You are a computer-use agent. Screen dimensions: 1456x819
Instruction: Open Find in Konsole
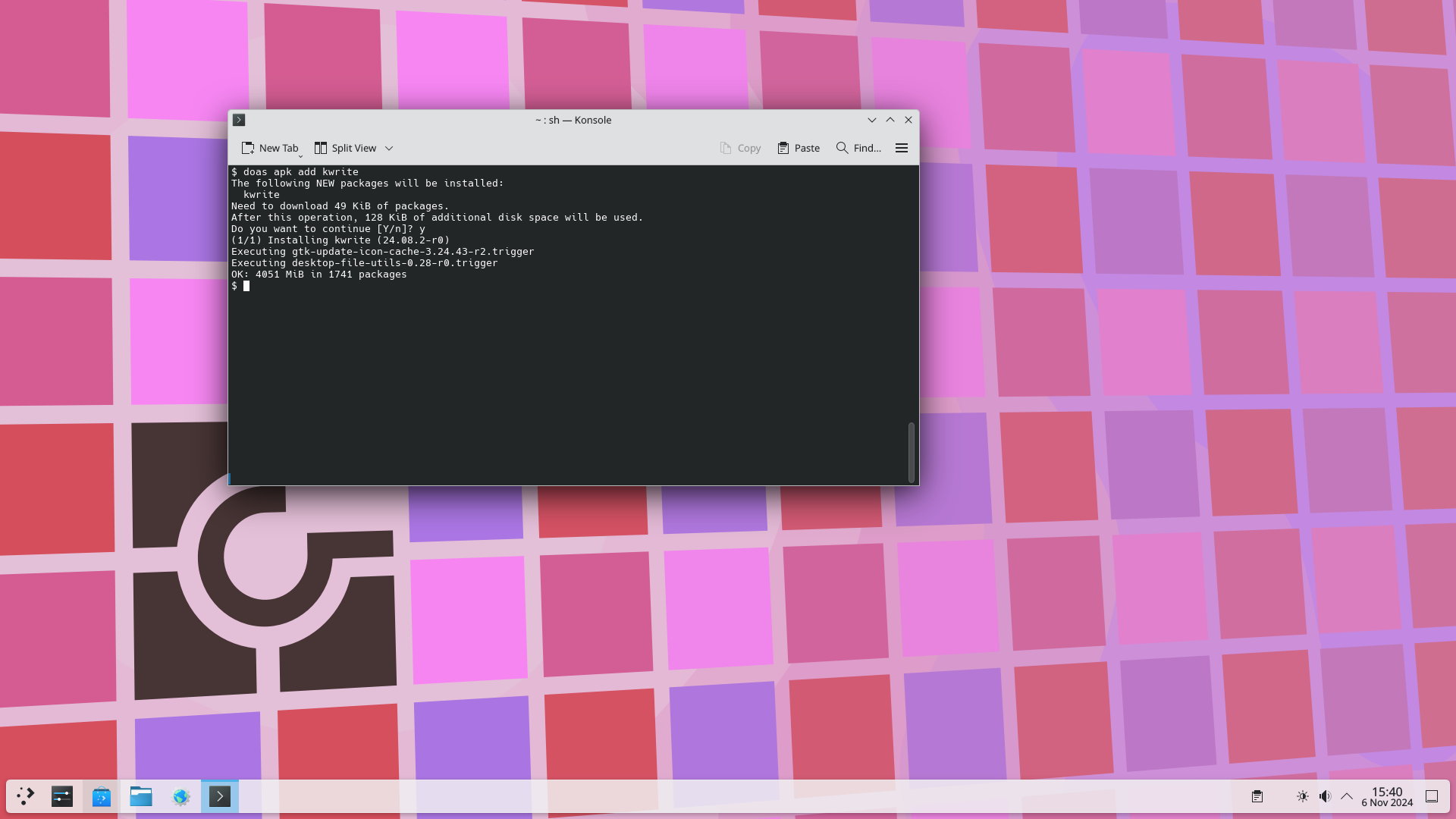(858, 148)
